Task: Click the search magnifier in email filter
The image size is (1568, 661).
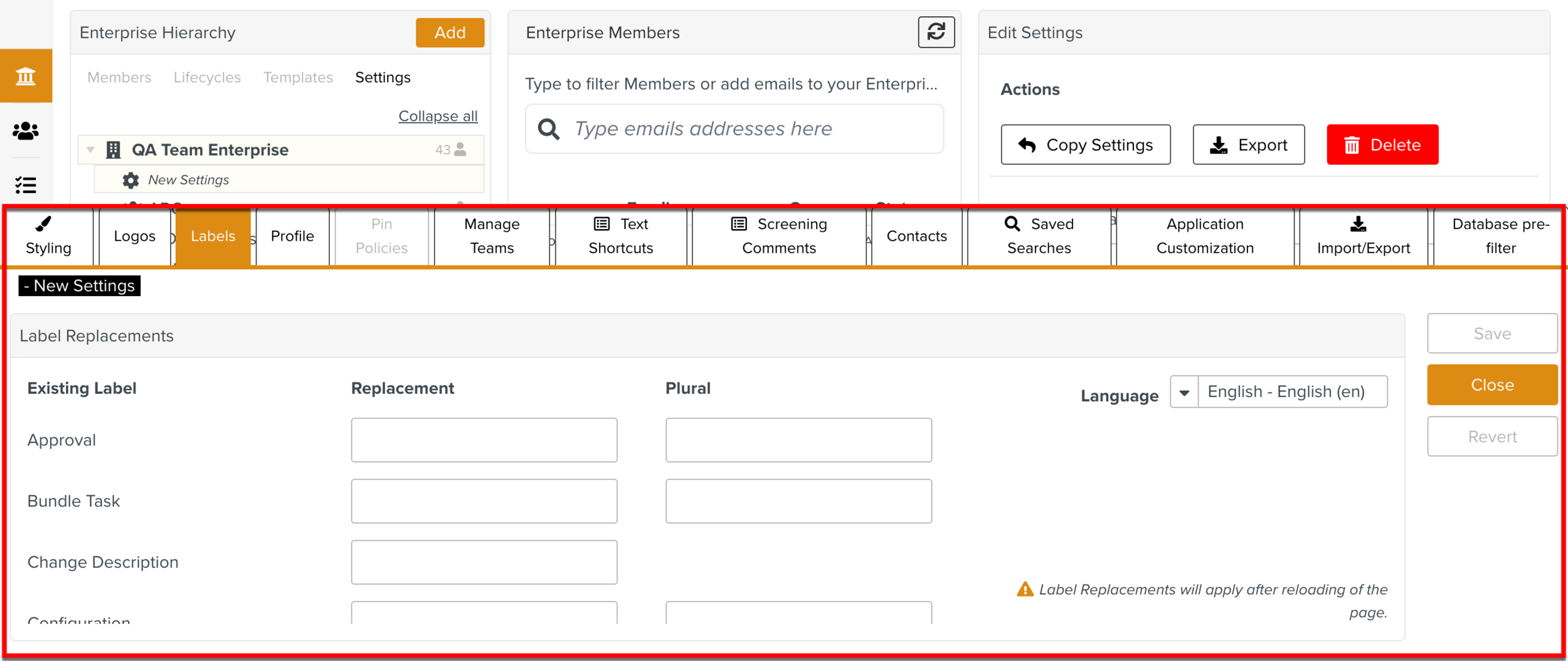Action: click(x=548, y=129)
